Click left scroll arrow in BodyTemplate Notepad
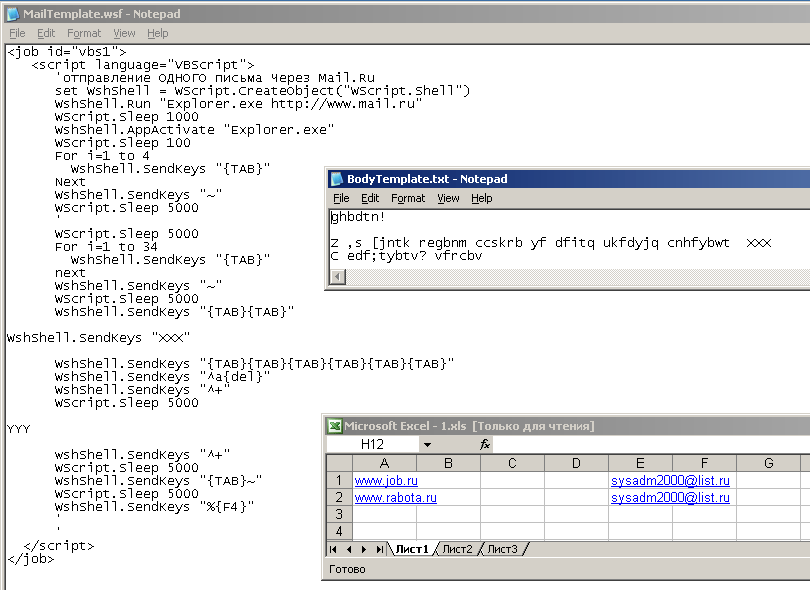This screenshot has width=810, height=590. tap(337, 277)
